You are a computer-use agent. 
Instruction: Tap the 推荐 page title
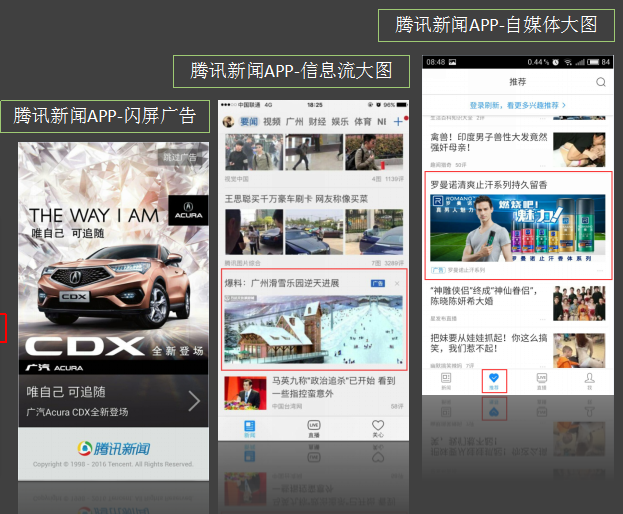518,82
